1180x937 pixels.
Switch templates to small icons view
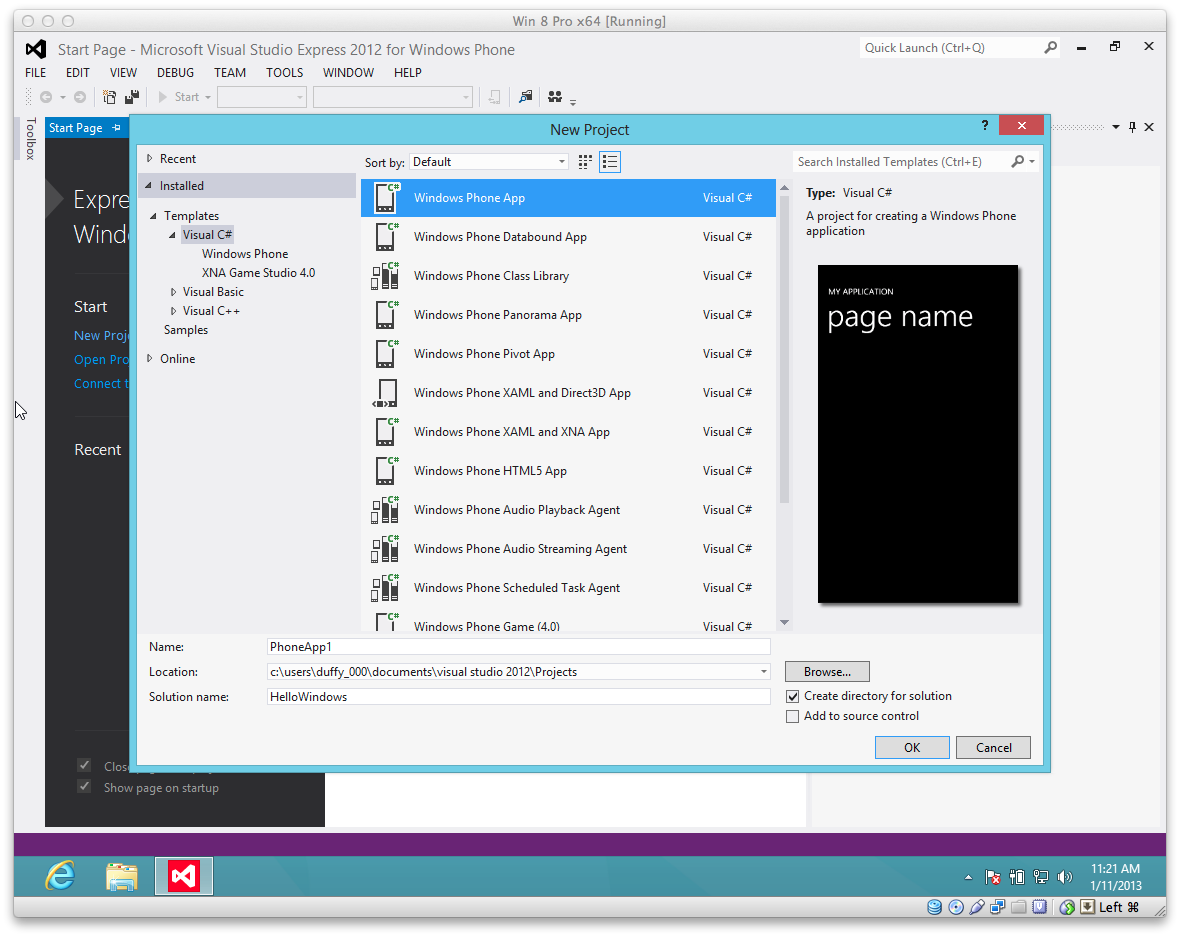[585, 162]
